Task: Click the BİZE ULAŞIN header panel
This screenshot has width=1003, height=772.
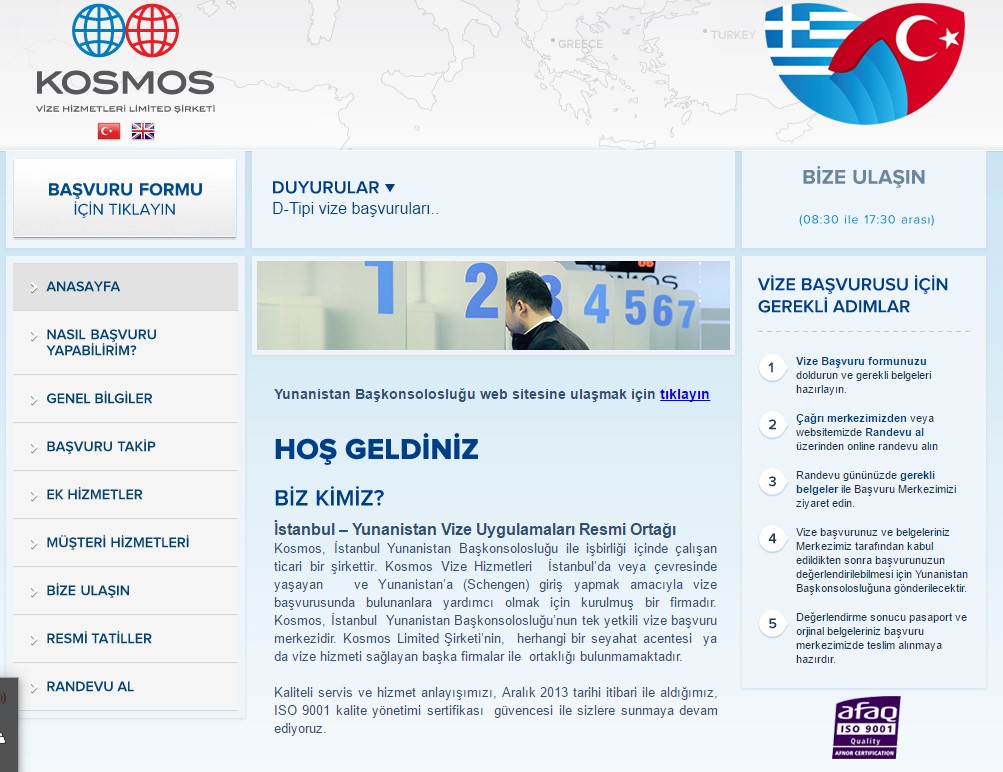Action: pos(864,199)
